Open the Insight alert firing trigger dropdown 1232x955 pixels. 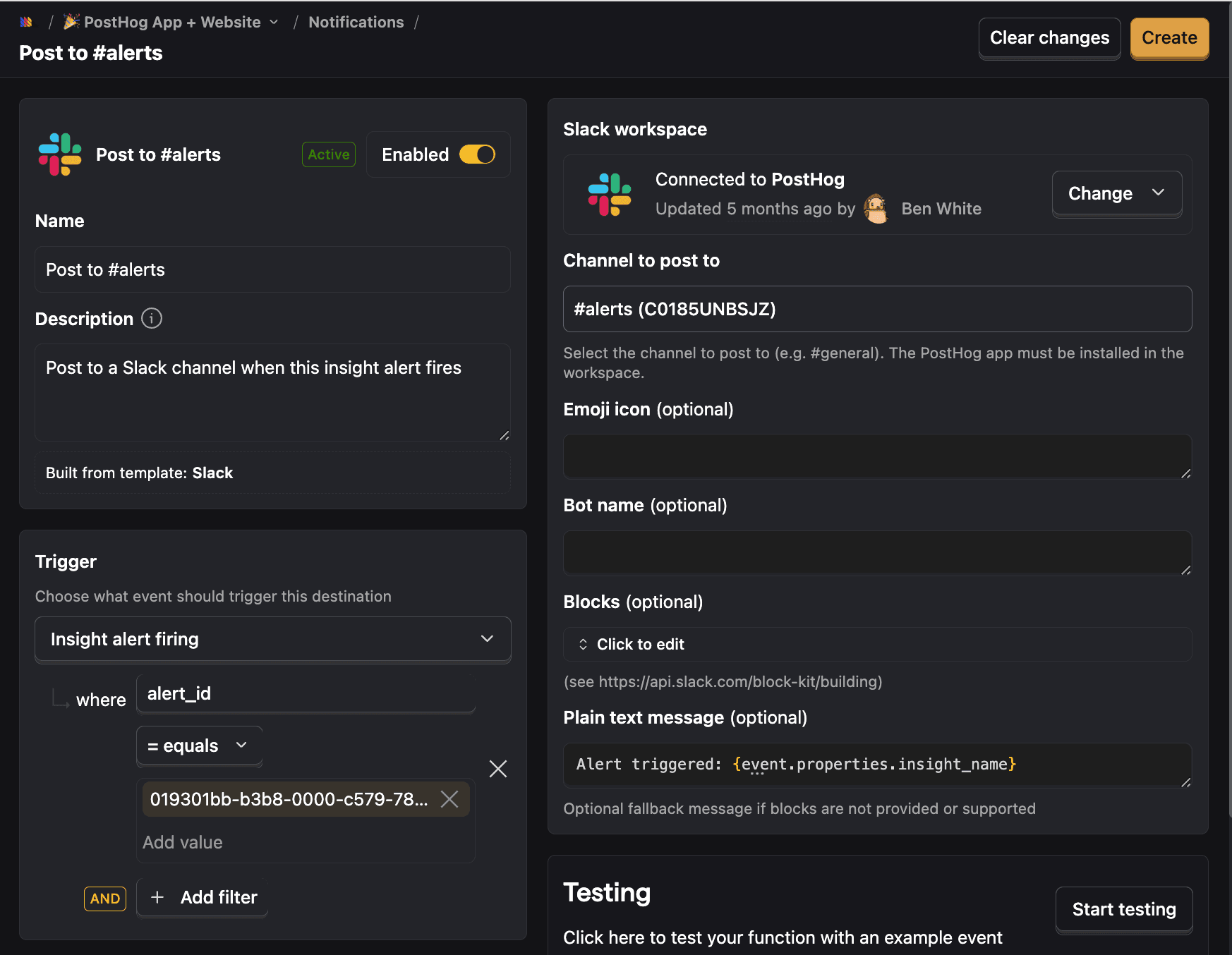click(x=273, y=639)
